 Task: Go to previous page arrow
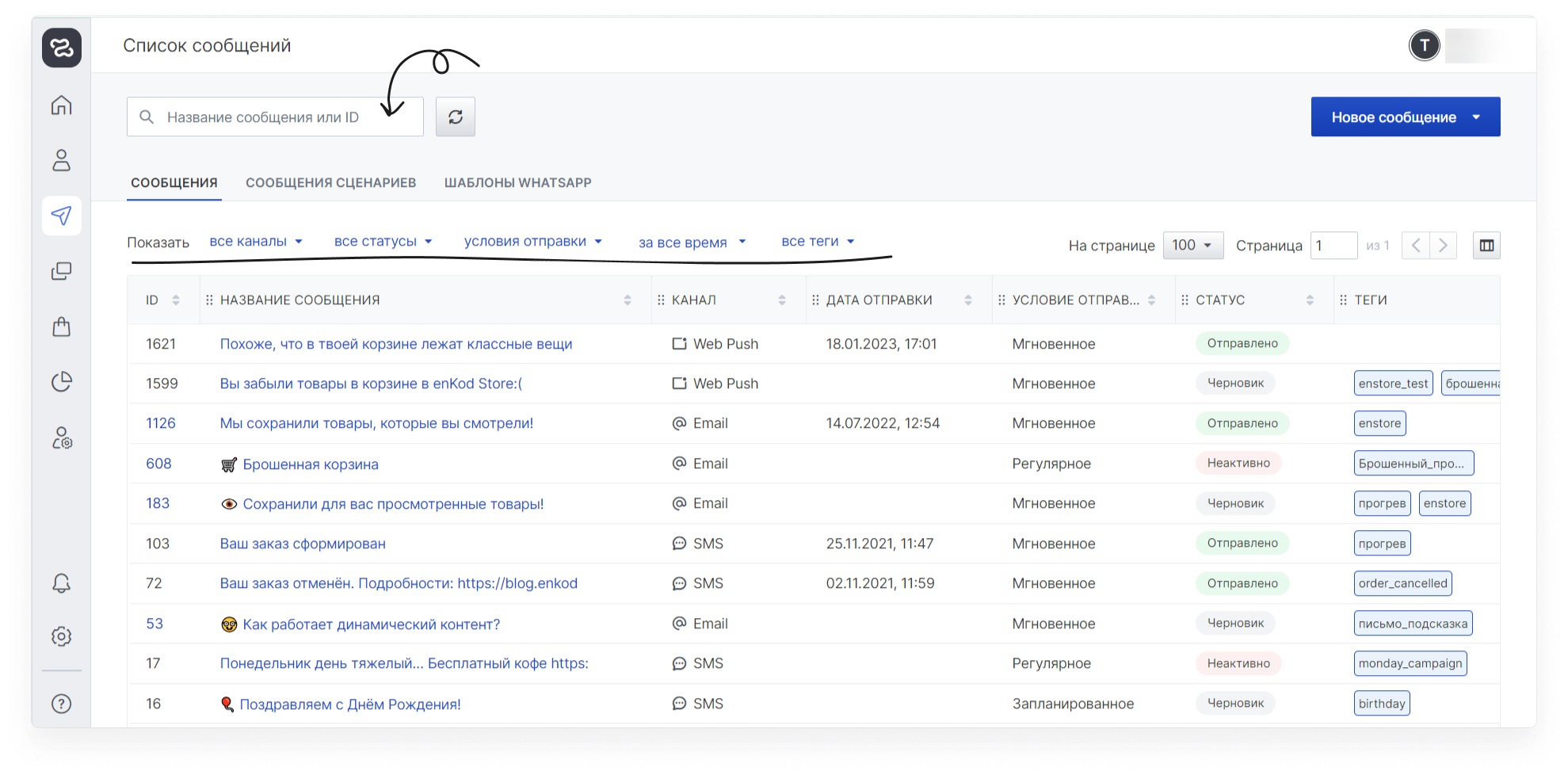point(1416,246)
